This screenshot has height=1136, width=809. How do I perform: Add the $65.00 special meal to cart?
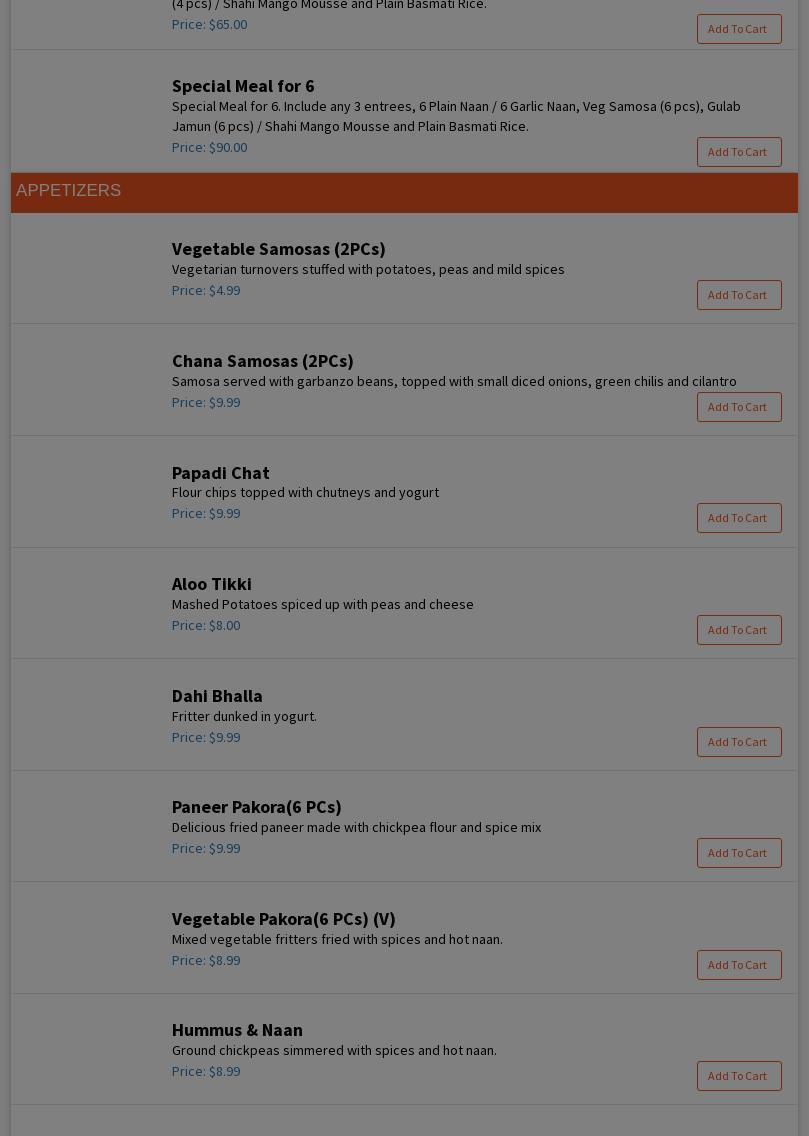point(739,29)
